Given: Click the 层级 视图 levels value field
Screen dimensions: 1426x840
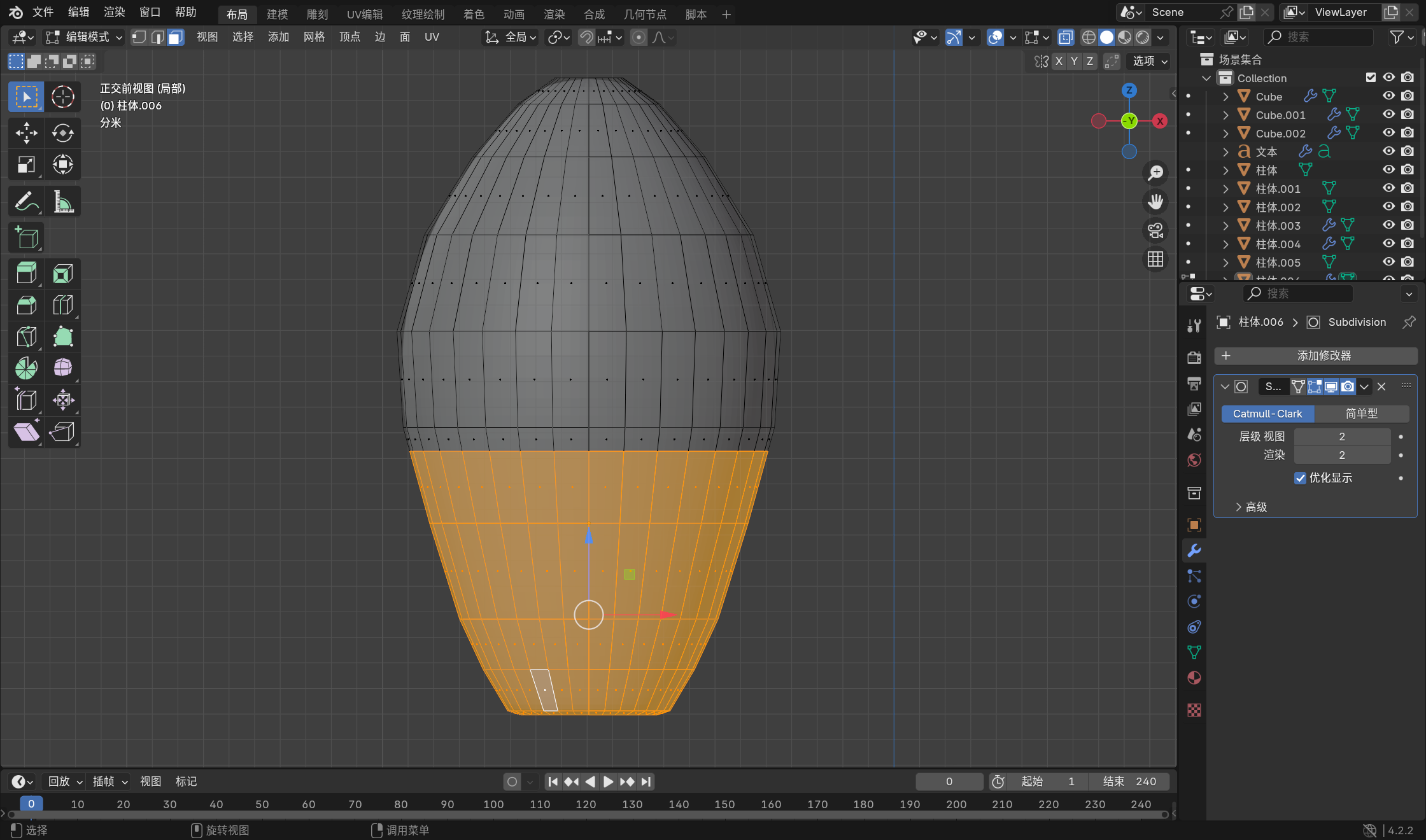Looking at the screenshot, I should coord(1341,437).
